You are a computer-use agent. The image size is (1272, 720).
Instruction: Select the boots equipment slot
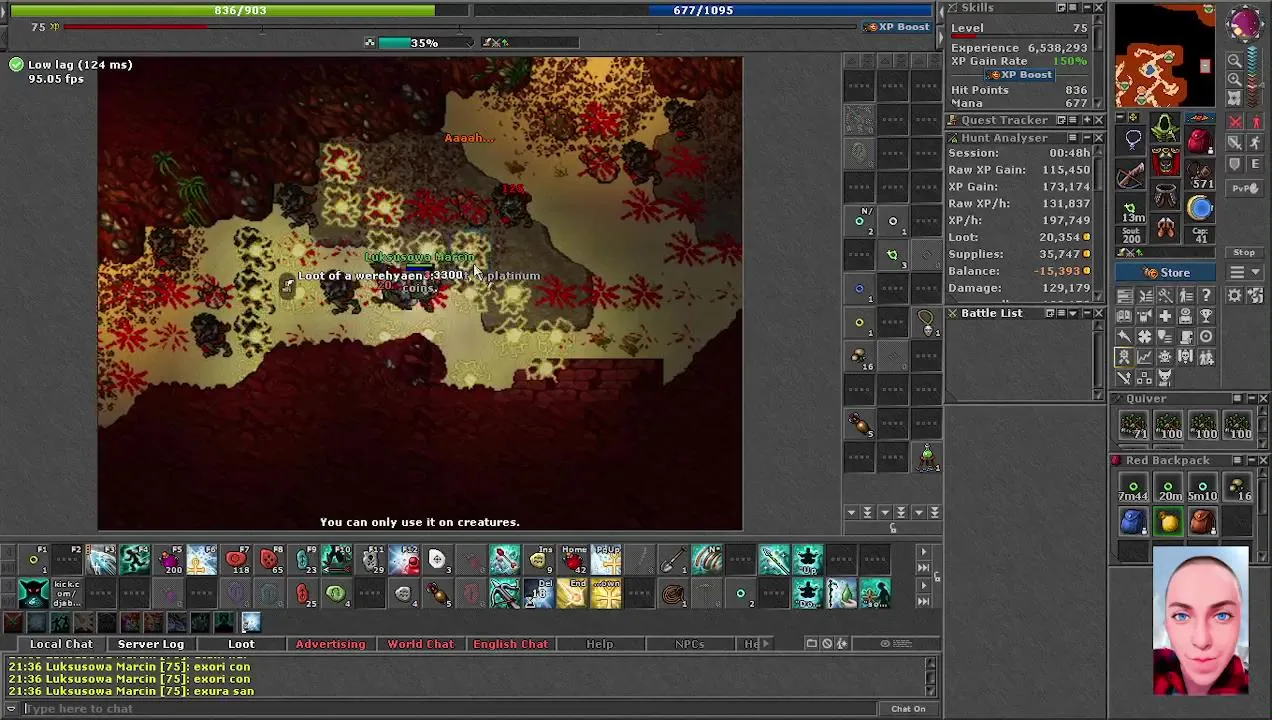[1165, 227]
